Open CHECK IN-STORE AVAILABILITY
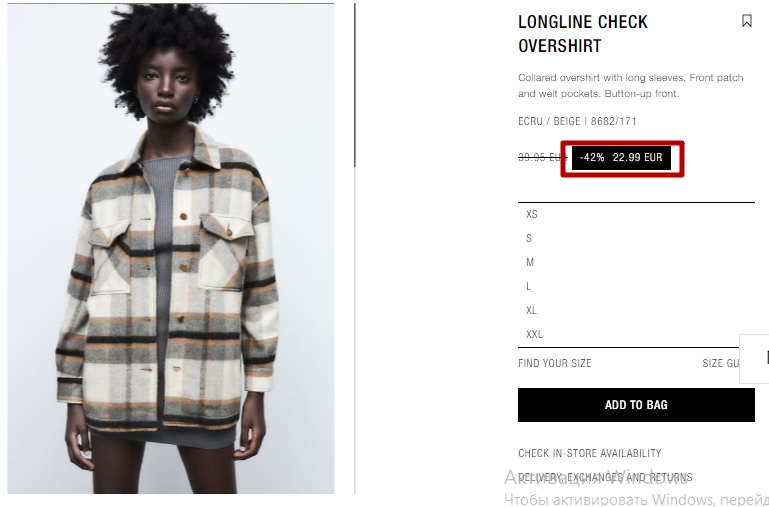769x507 pixels. click(590, 453)
